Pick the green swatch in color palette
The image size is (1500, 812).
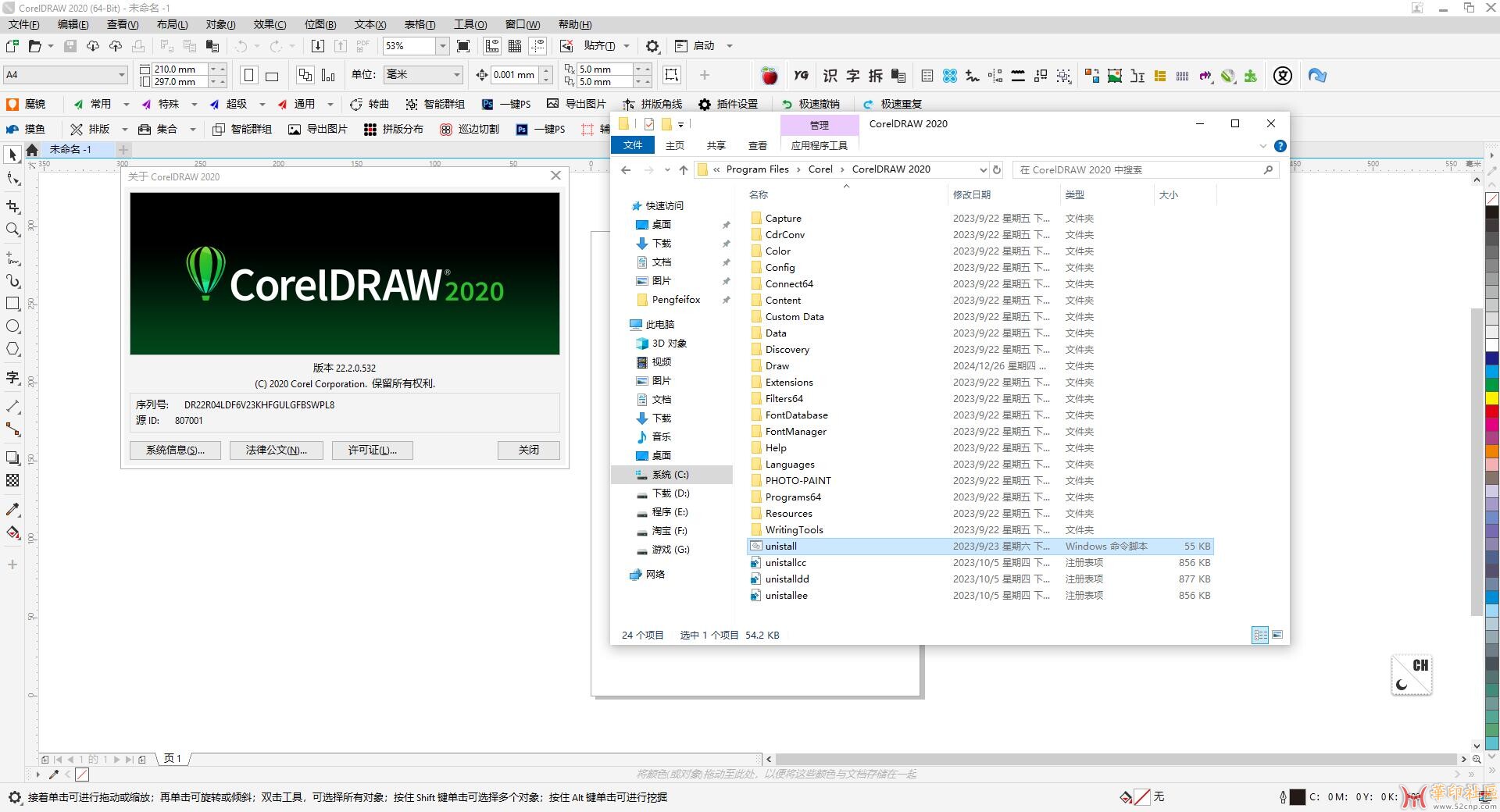(1491, 386)
